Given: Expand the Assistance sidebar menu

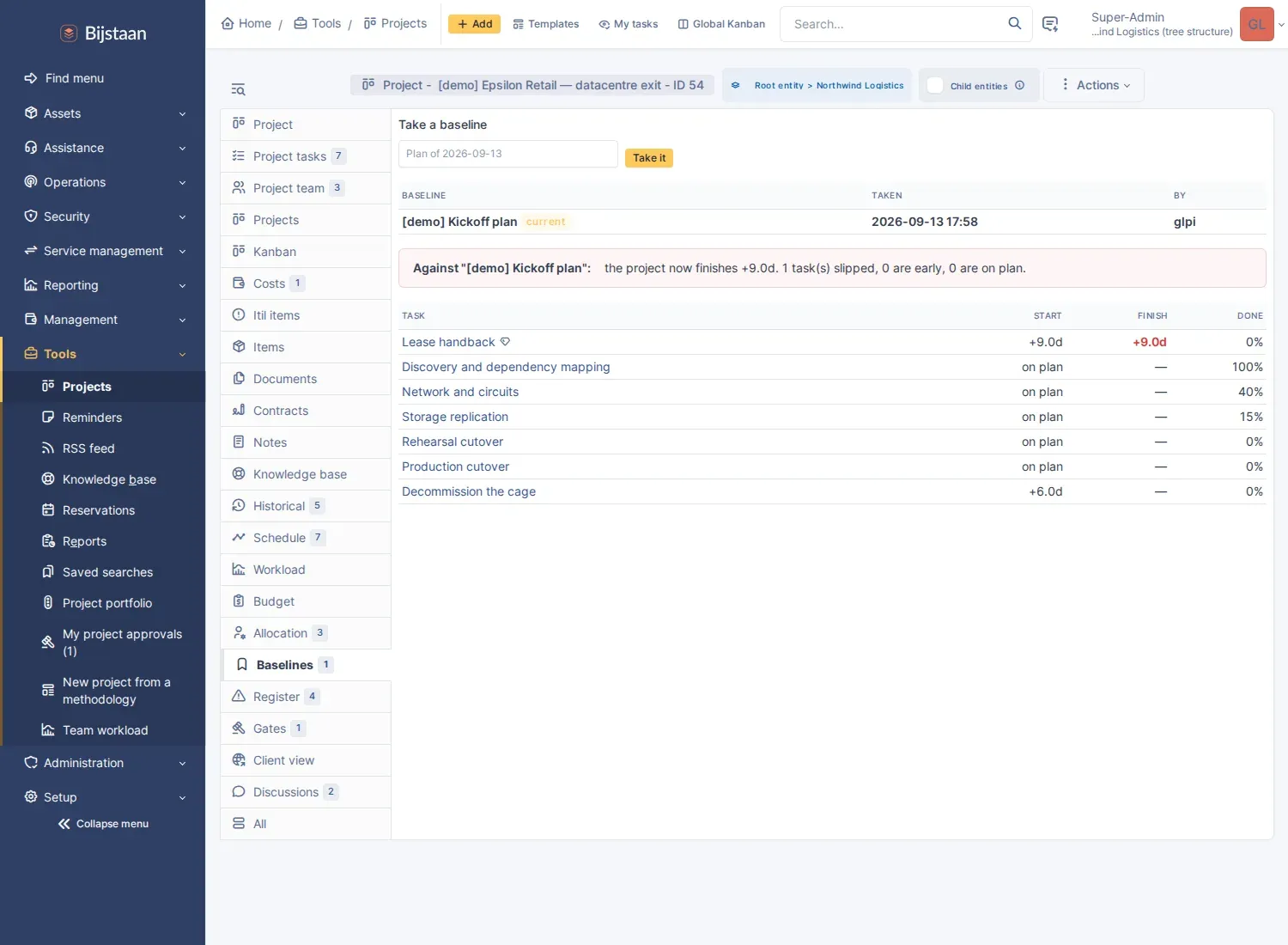Looking at the screenshot, I should pyautogui.click(x=103, y=148).
